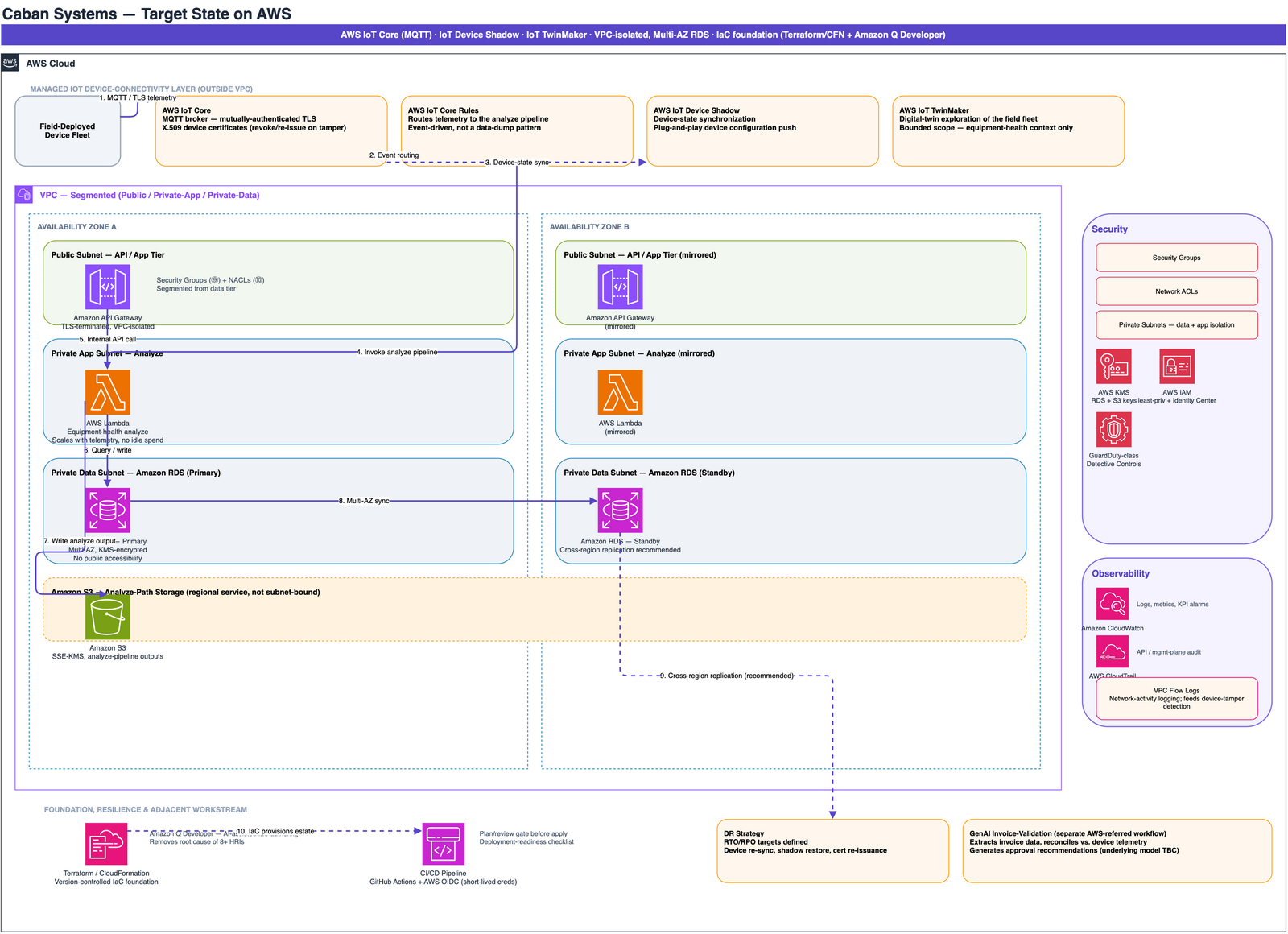The height and width of the screenshot is (934, 1288).
Task: Select the Field-Deployed Device Fleet box
Action: (68, 131)
